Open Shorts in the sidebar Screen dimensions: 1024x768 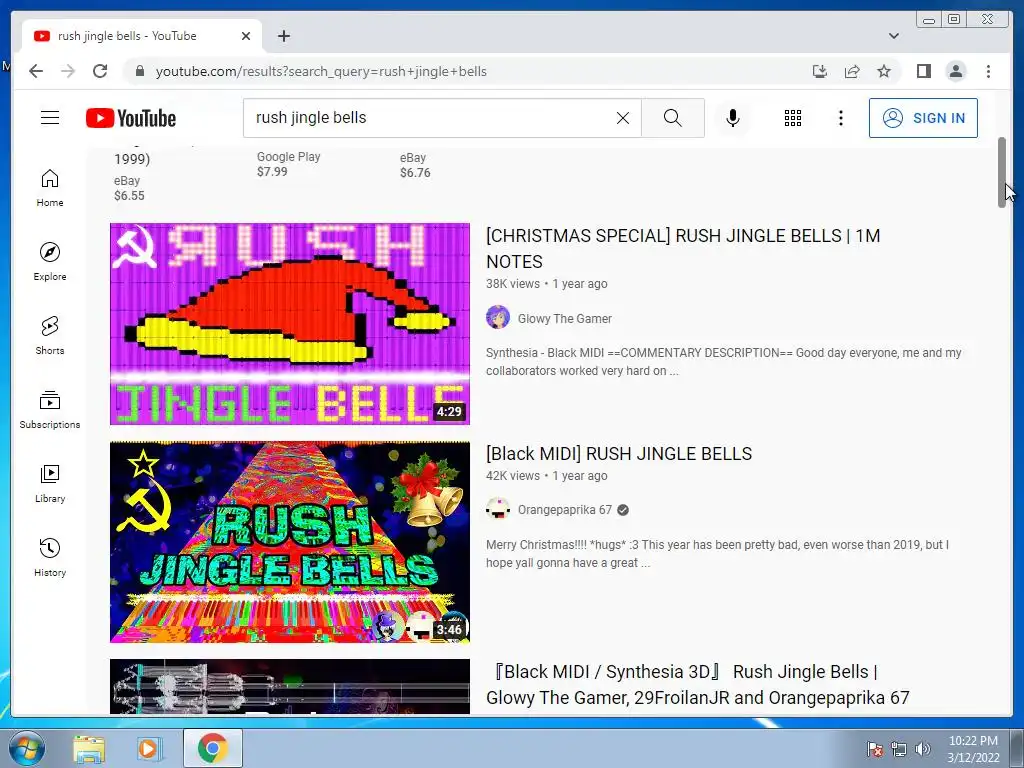[x=50, y=336]
